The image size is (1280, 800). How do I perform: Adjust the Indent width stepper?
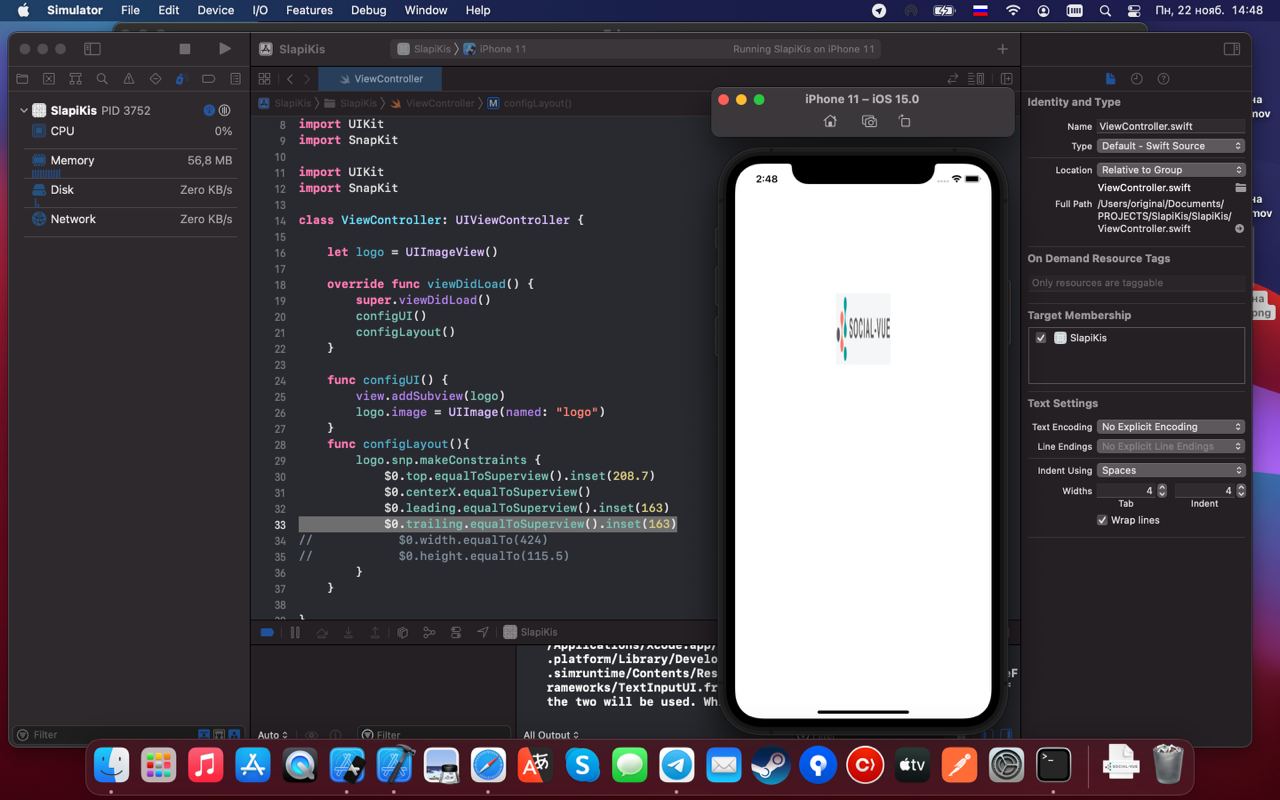point(1241,491)
